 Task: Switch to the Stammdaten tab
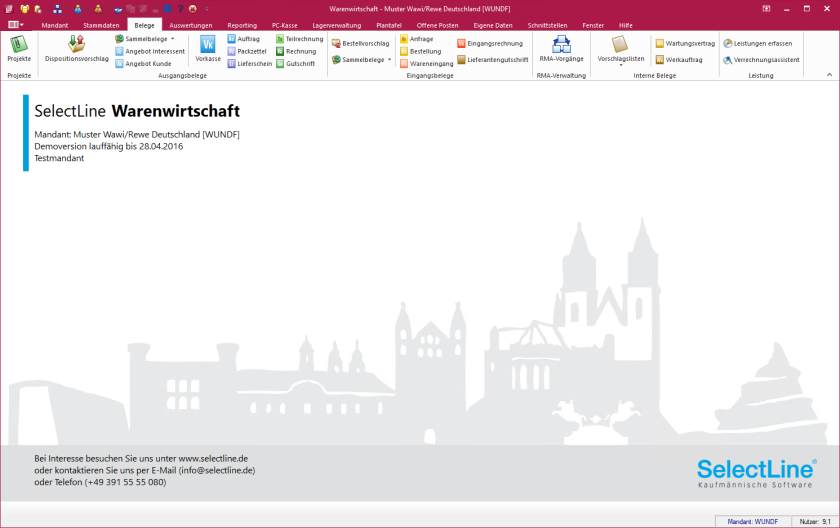[x=101, y=25]
